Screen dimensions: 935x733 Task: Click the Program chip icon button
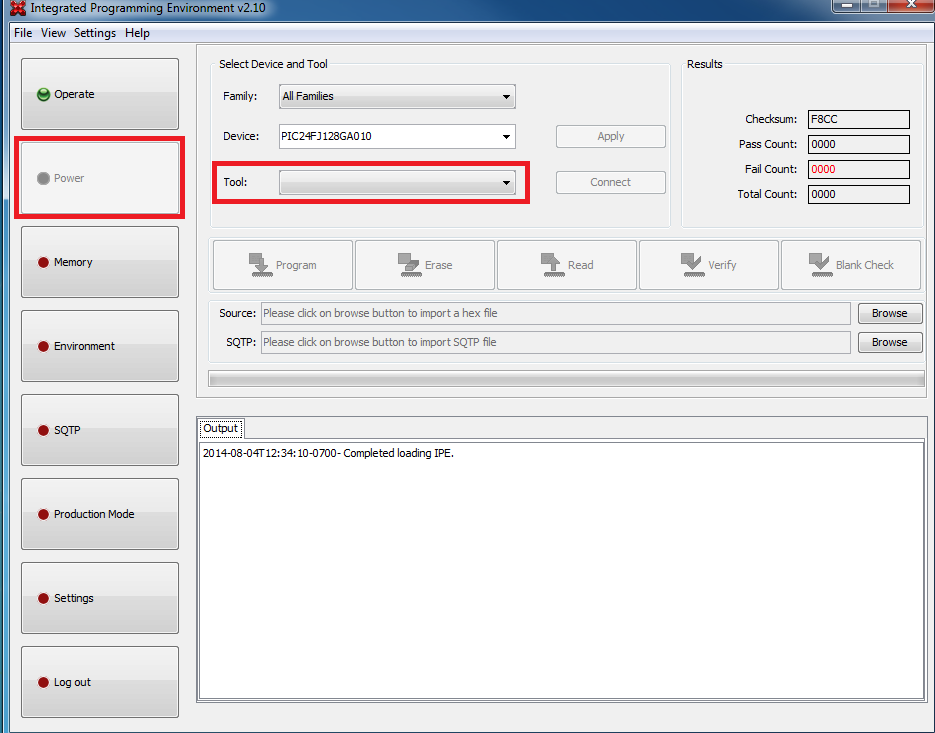(x=282, y=265)
